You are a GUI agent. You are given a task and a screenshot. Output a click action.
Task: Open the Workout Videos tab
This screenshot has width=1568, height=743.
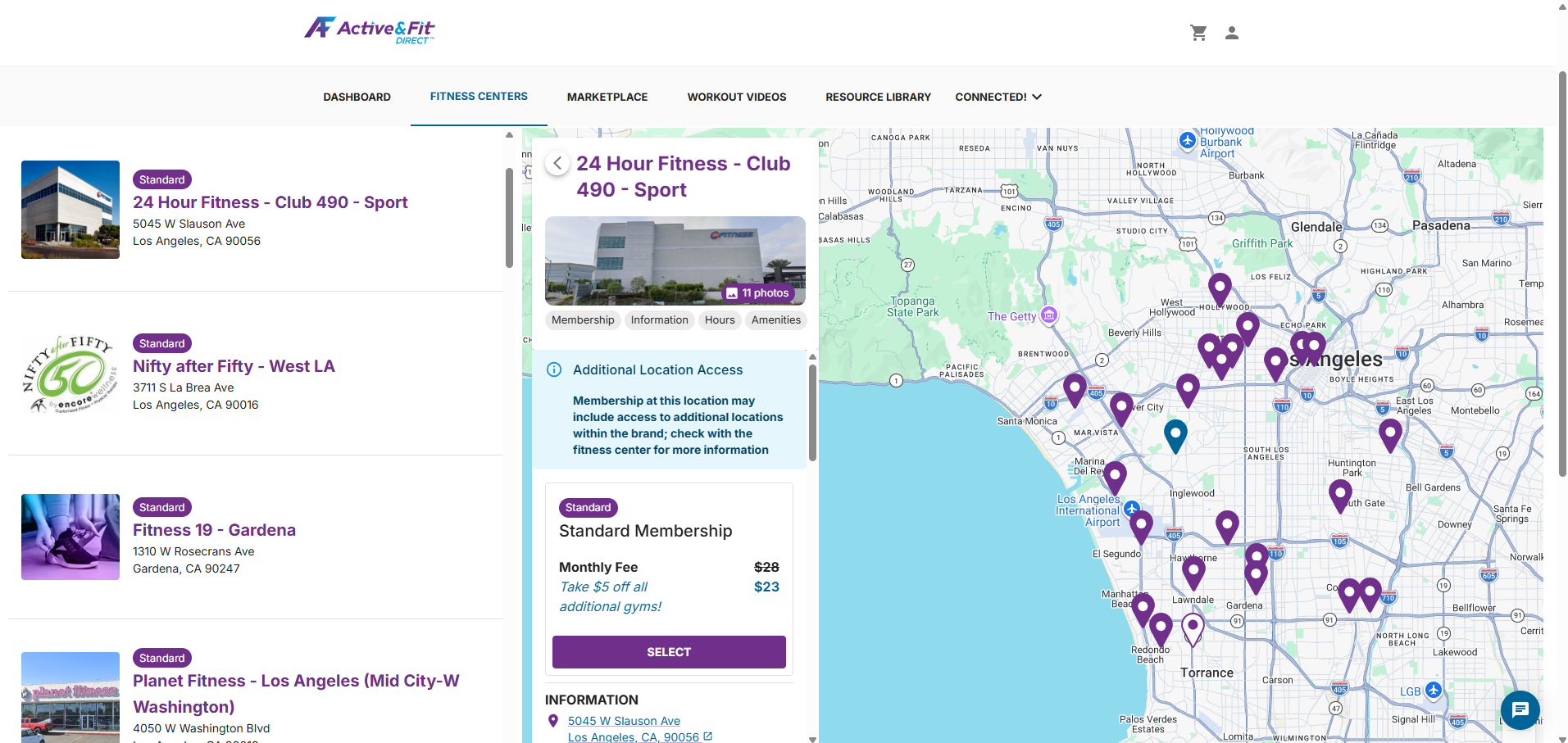pyautogui.click(x=737, y=97)
